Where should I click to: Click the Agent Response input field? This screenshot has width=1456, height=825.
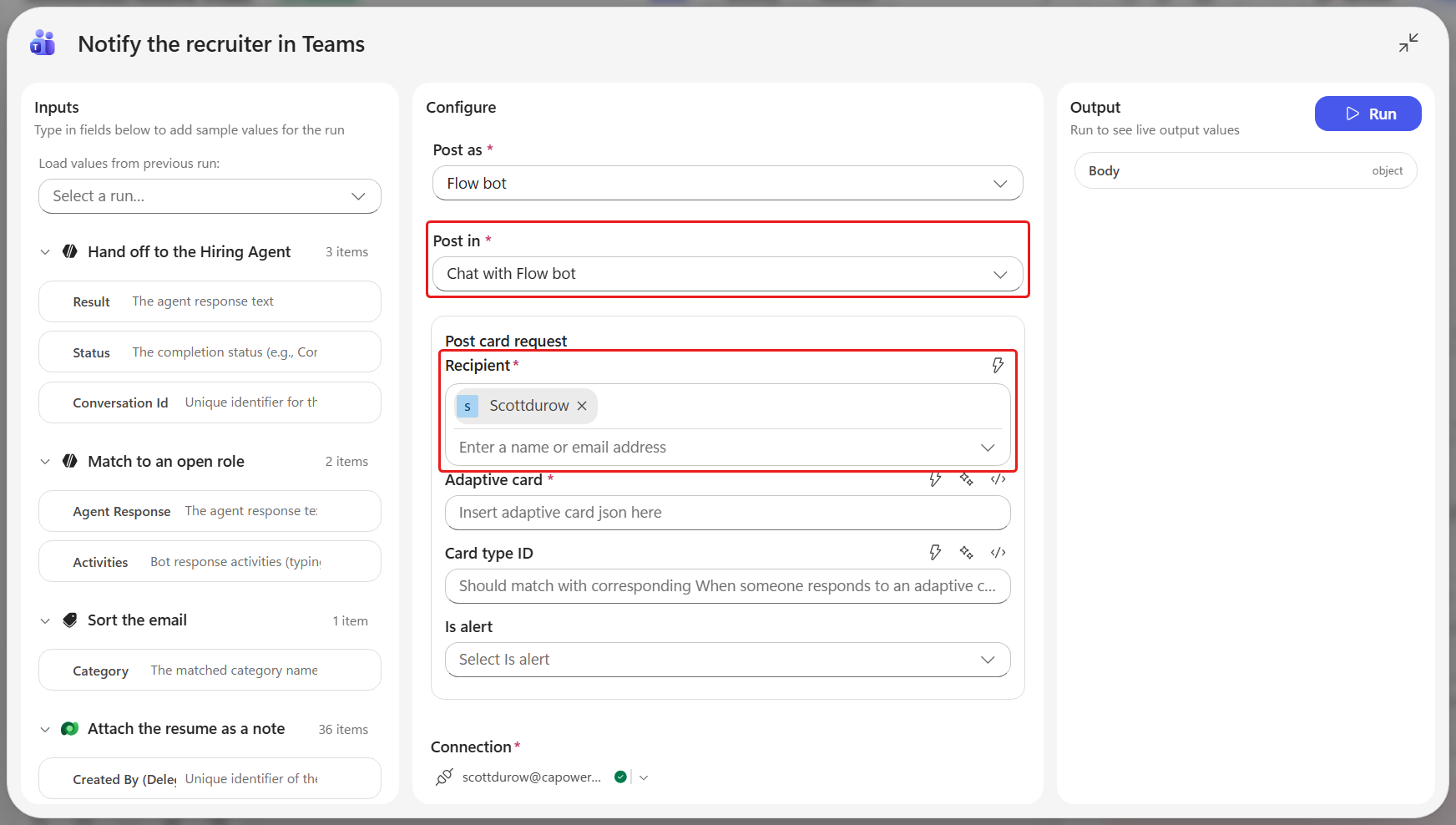(x=210, y=511)
